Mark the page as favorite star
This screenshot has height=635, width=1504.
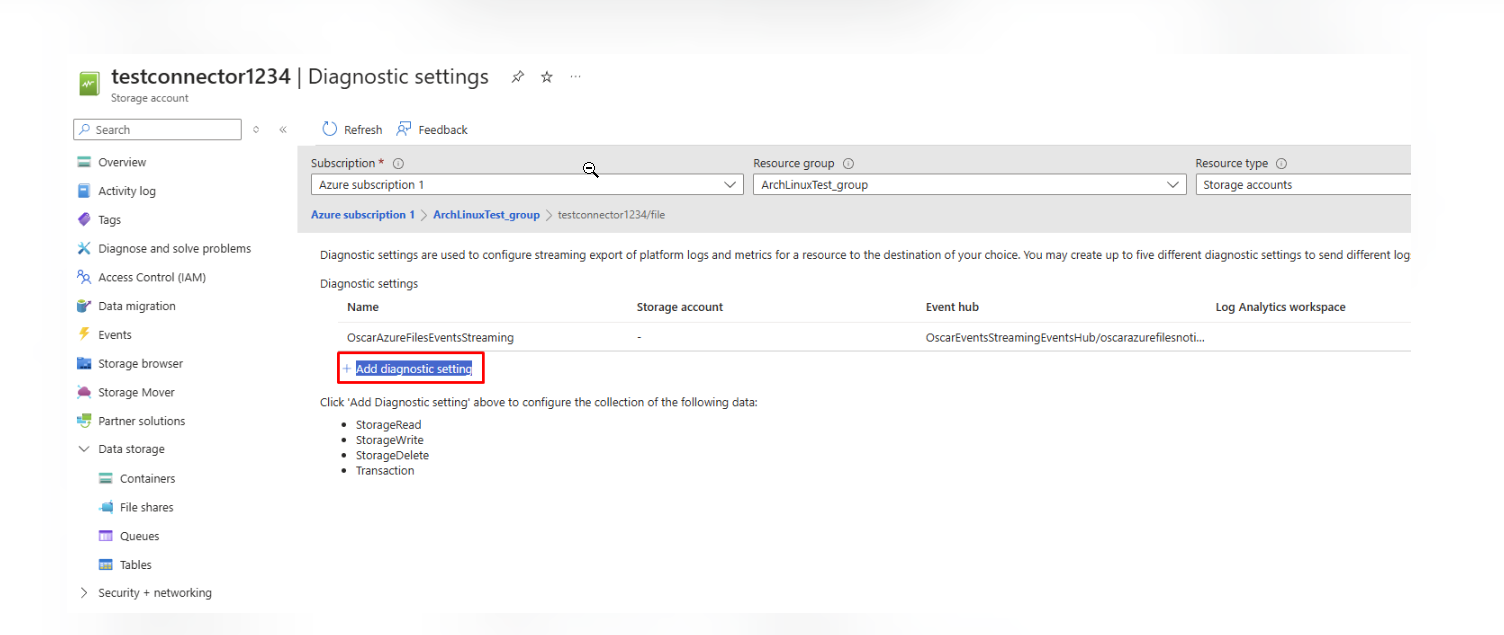point(547,77)
